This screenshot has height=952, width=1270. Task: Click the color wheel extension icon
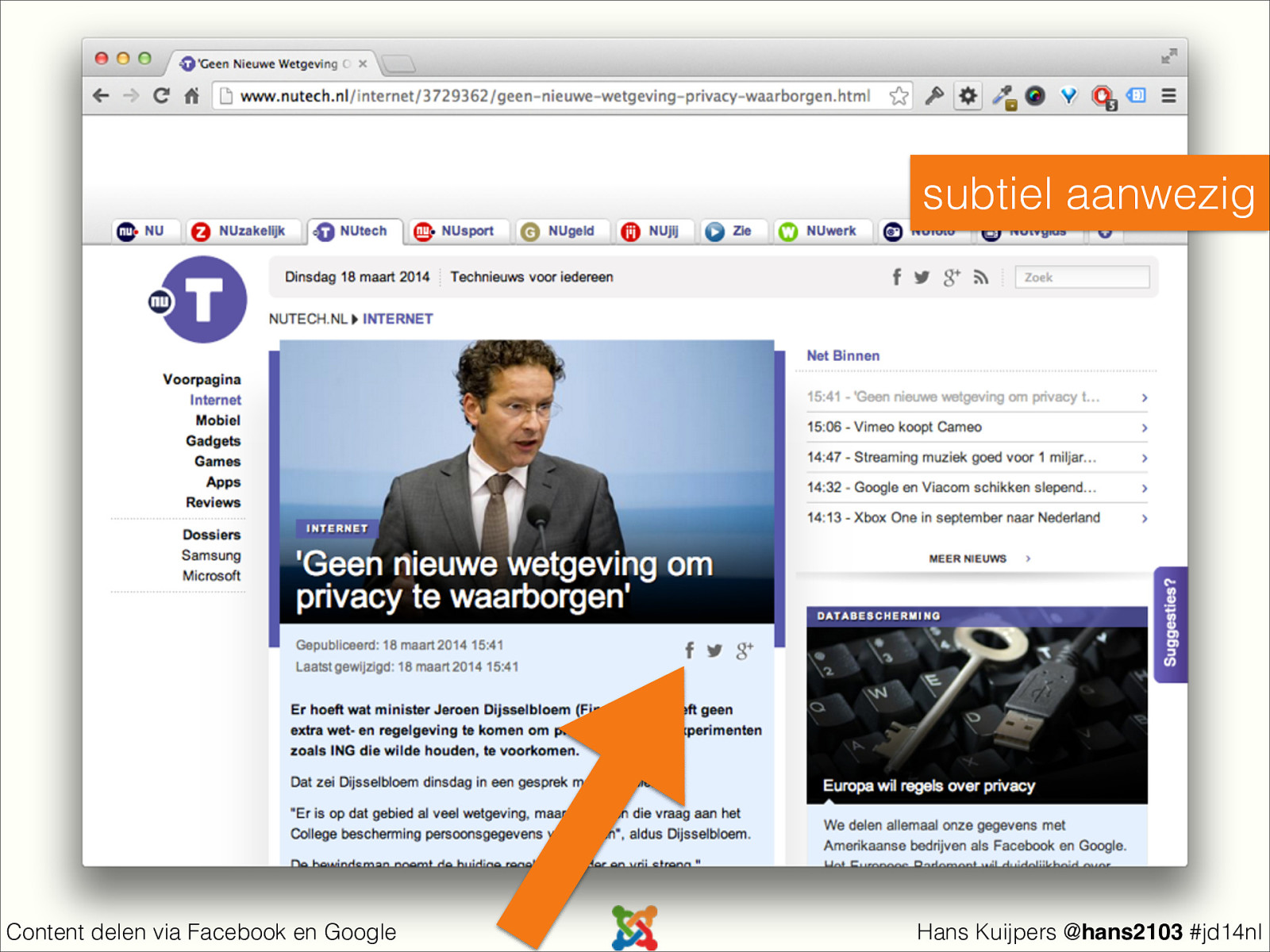[1035, 96]
